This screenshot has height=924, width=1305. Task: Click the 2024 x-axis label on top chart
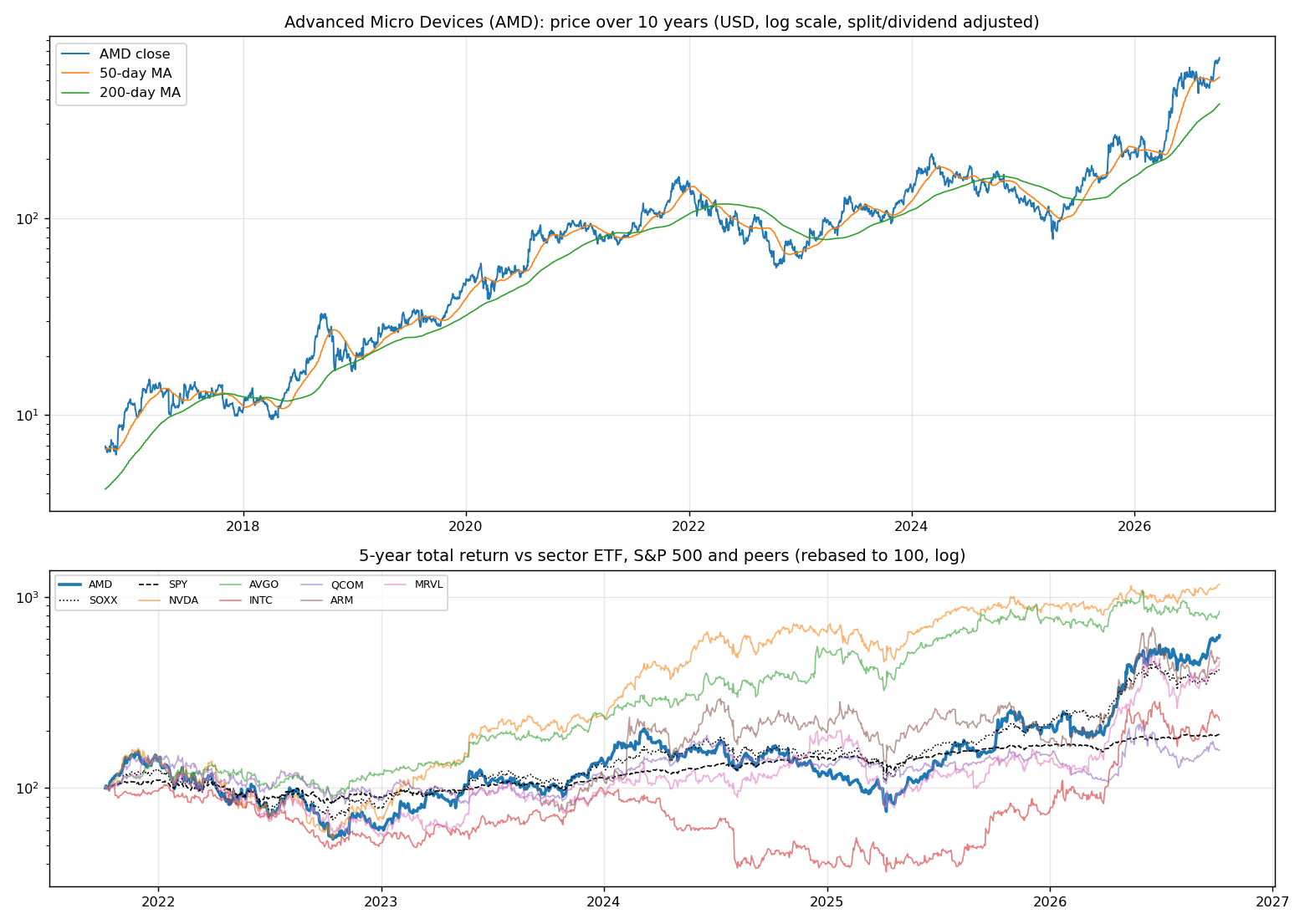click(912, 526)
